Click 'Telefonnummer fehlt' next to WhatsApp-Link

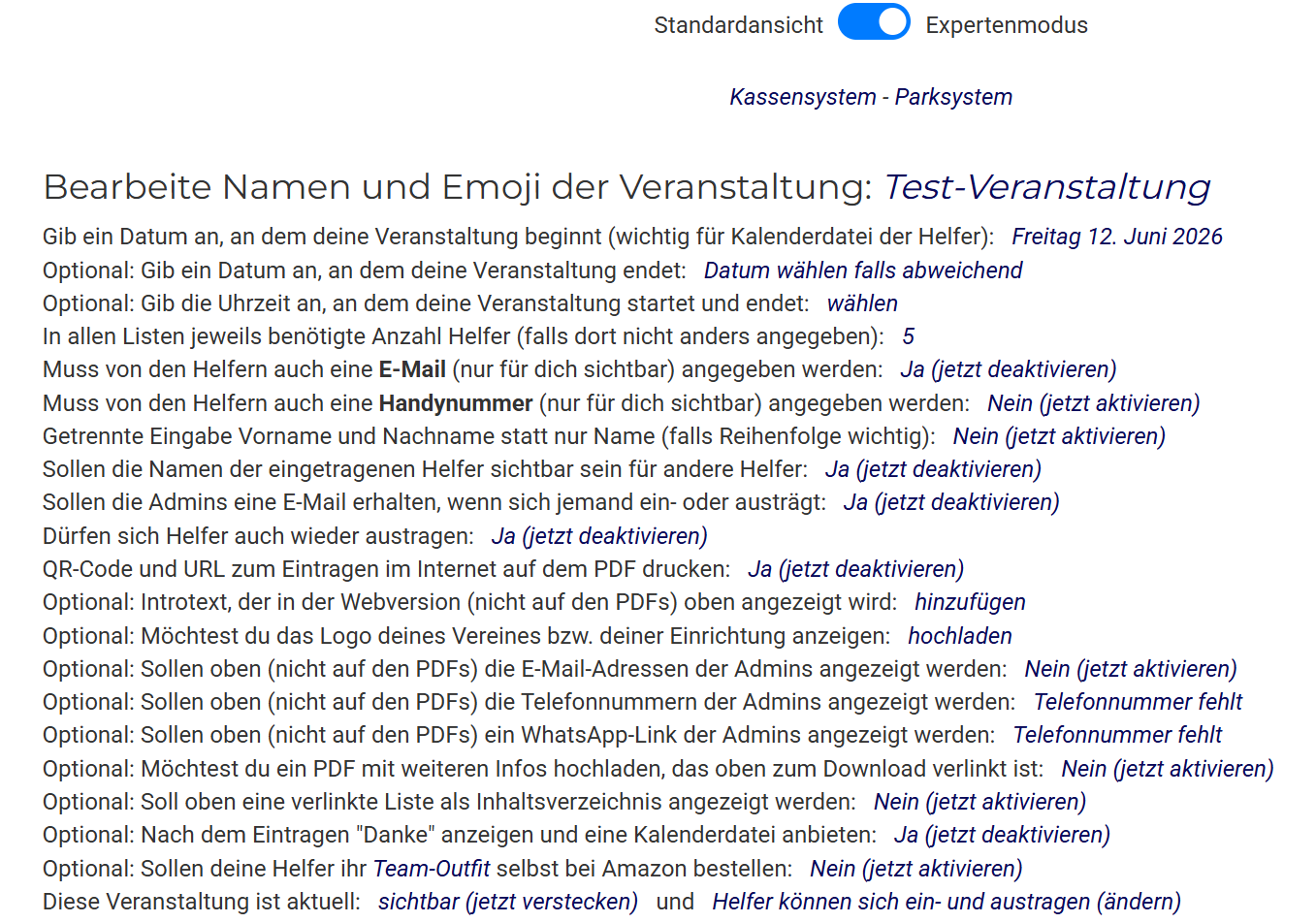1116,735
